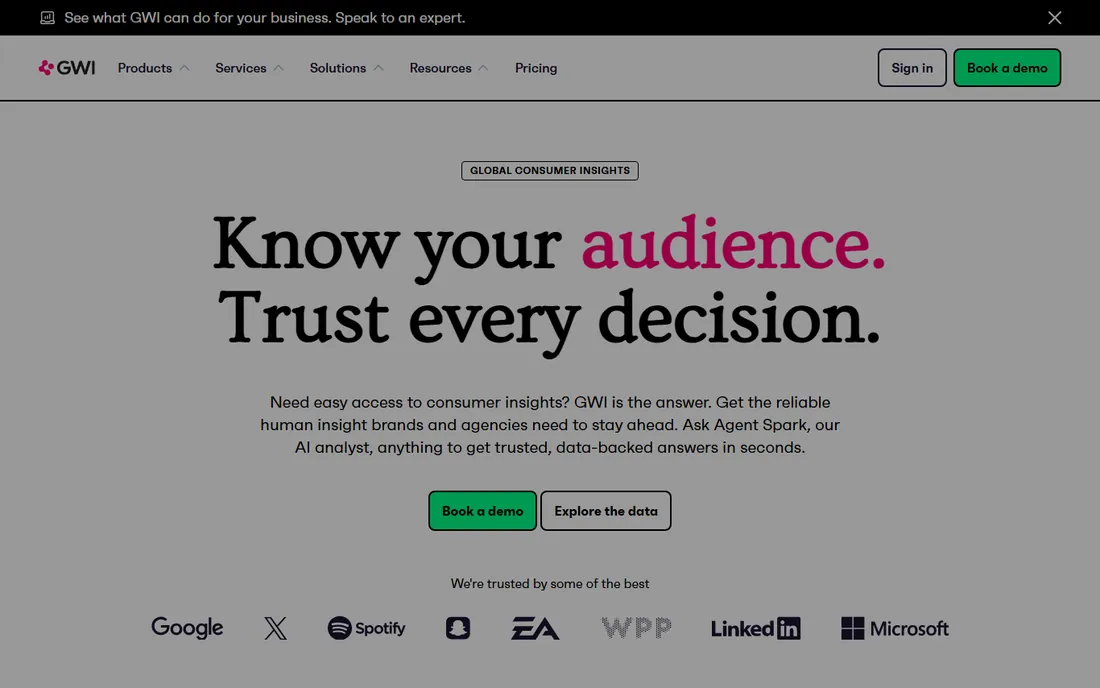The width and height of the screenshot is (1100, 688).
Task: Expand the Services chevron
Action: [x=279, y=68]
